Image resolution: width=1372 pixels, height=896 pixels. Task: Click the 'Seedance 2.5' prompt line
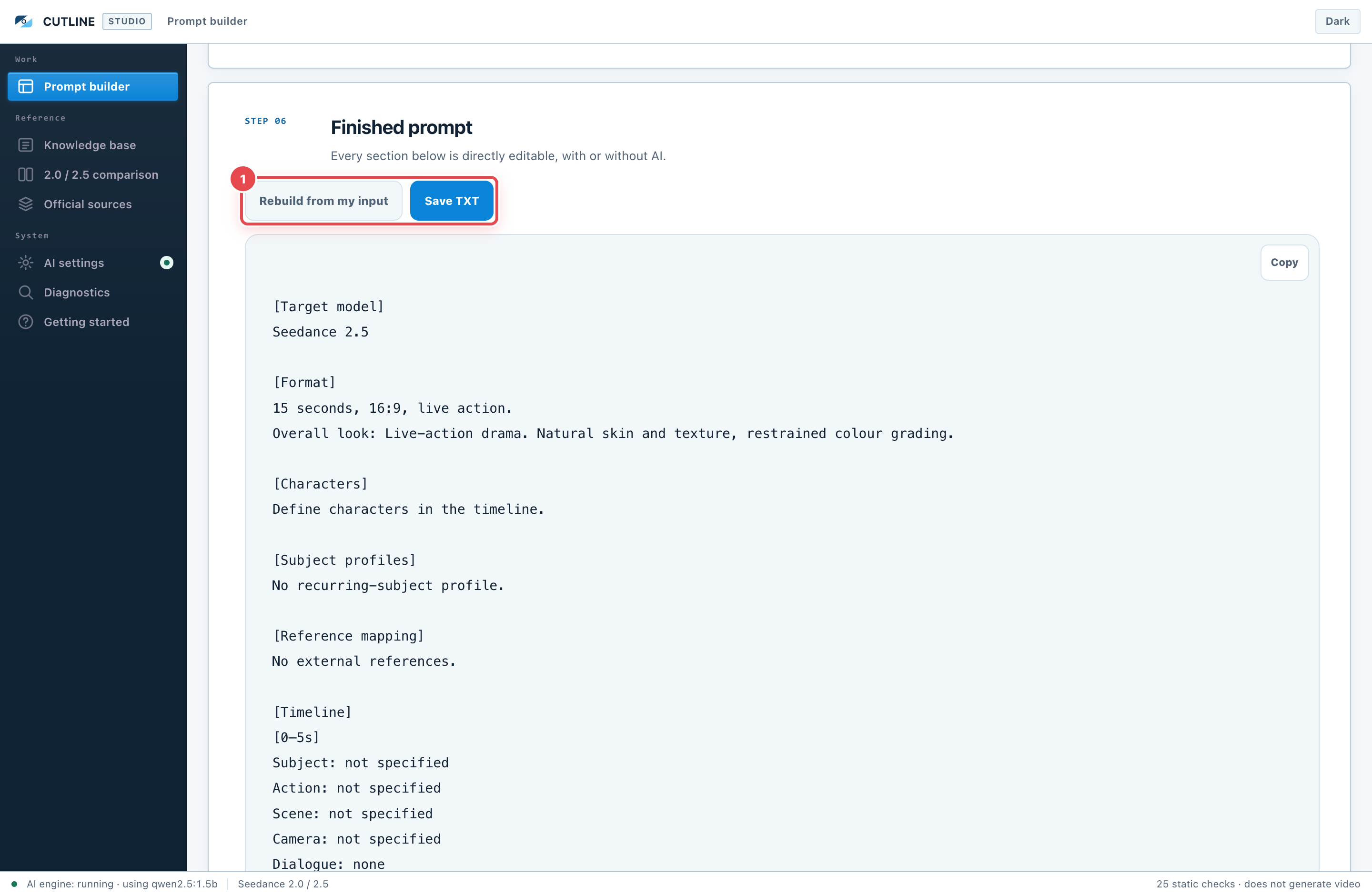[320, 332]
